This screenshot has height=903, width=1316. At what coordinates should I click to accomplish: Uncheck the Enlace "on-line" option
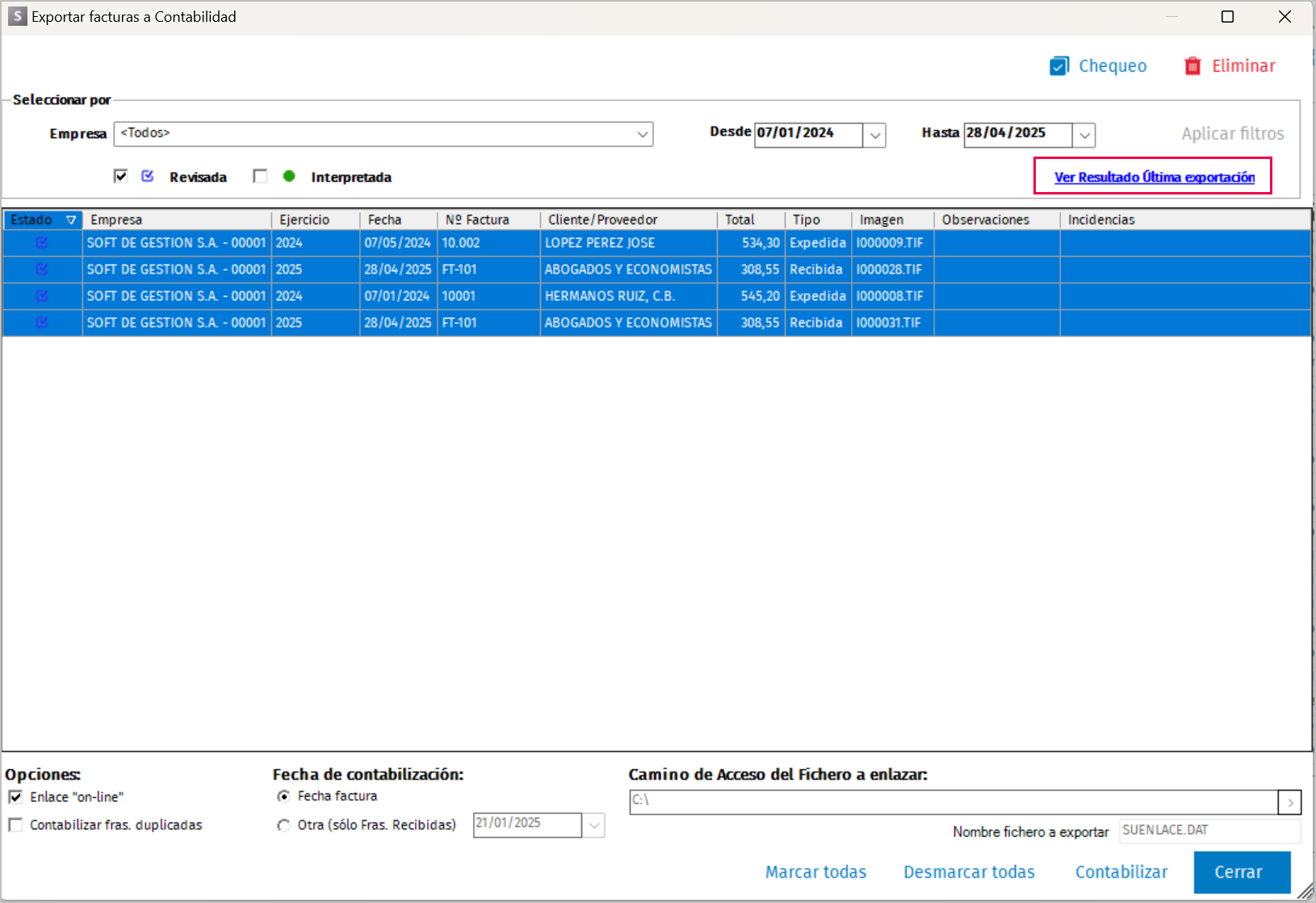(x=15, y=797)
